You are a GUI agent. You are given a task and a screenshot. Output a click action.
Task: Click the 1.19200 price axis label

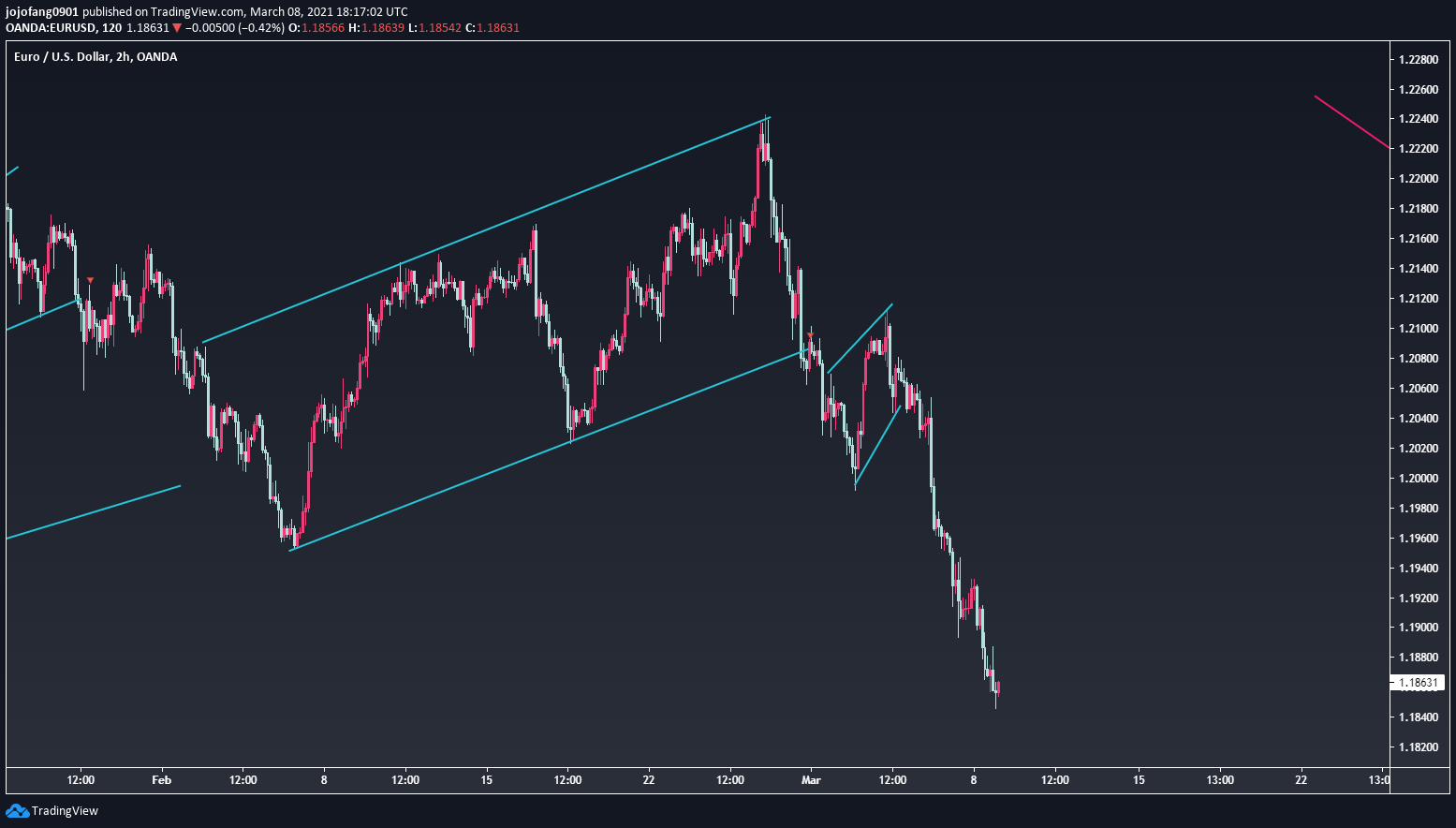point(1418,599)
